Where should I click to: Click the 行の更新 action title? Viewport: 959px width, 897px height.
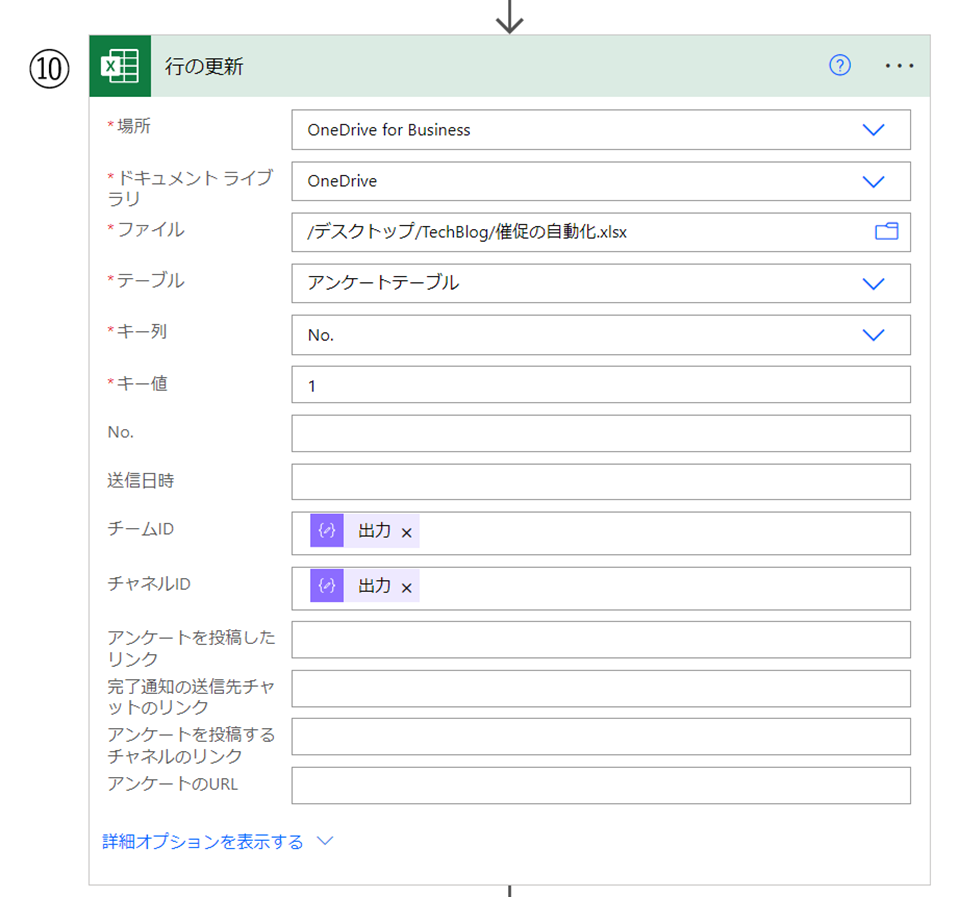point(204,66)
